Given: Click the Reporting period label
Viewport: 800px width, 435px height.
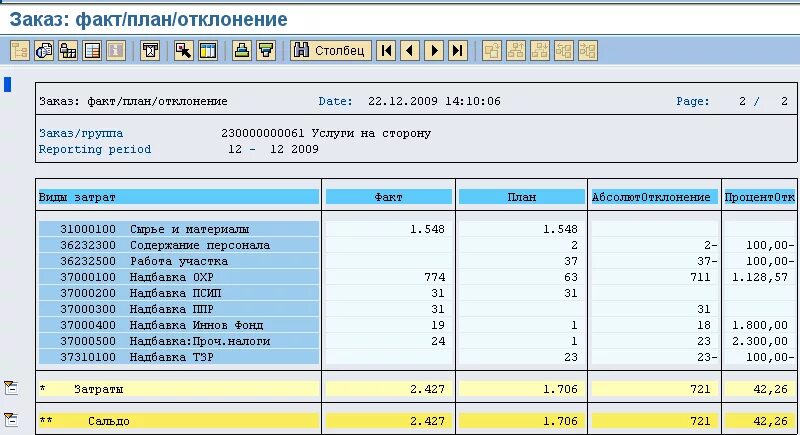Looking at the screenshot, I should coord(95,149).
